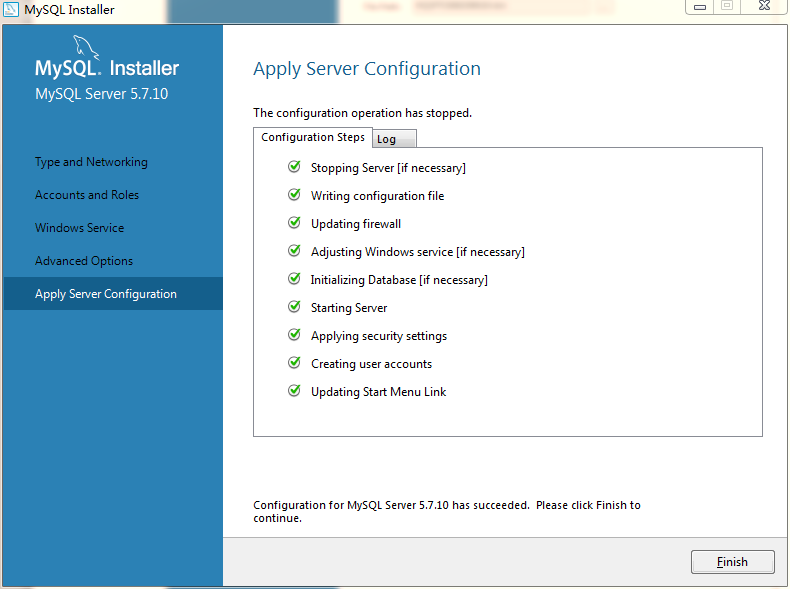This screenshot has height=589, width=790.
Task: Close the MySQL Installer window
Action: (762, 6)
